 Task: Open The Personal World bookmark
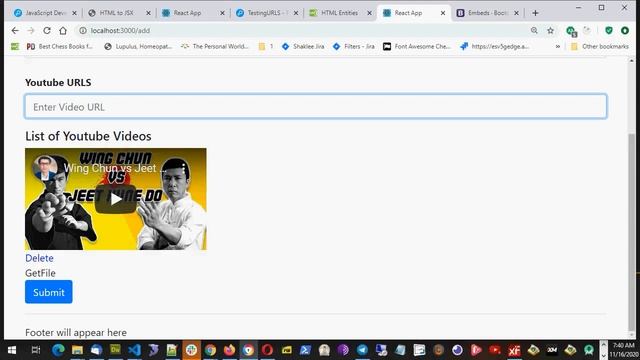coord(215,47)
